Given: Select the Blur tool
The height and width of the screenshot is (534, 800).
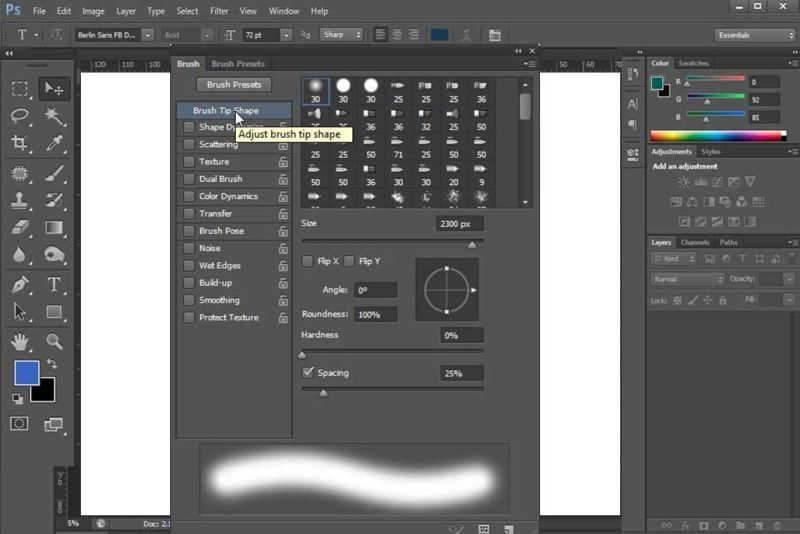Looking at the screenshot, I should tap(19, 254).
